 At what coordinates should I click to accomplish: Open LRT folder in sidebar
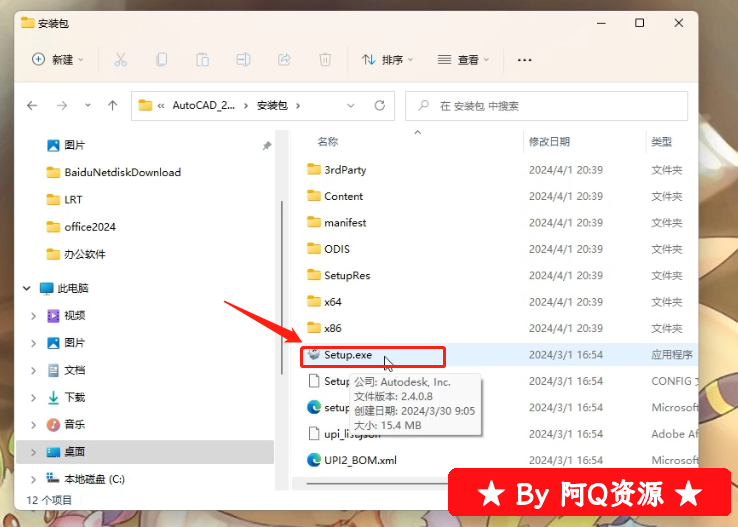point(64,200)
